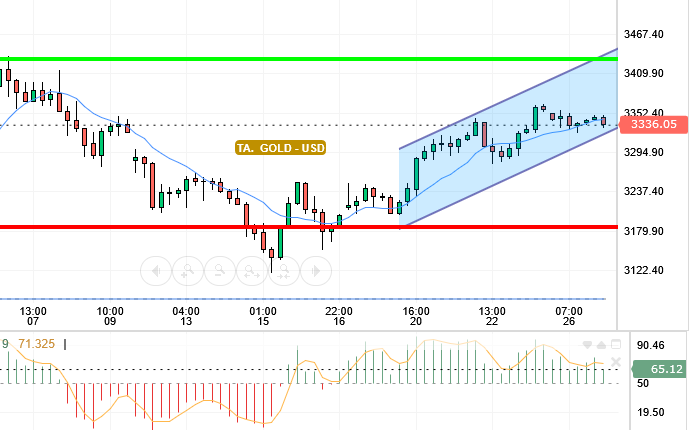
Task: Select the green horizontal resistance line
Action: (x=308, y=59)
